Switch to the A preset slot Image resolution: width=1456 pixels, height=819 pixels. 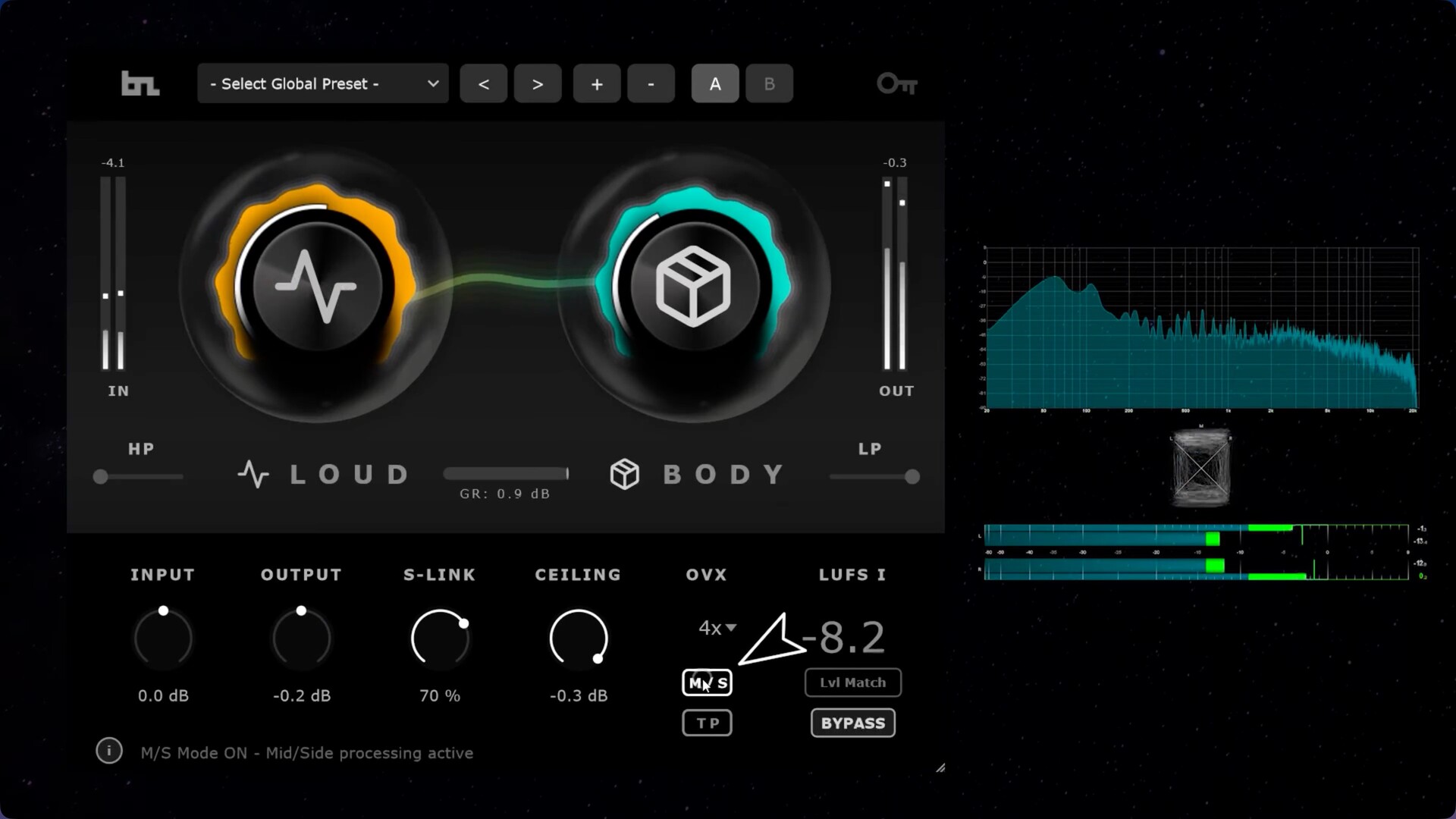coord(715,83)
